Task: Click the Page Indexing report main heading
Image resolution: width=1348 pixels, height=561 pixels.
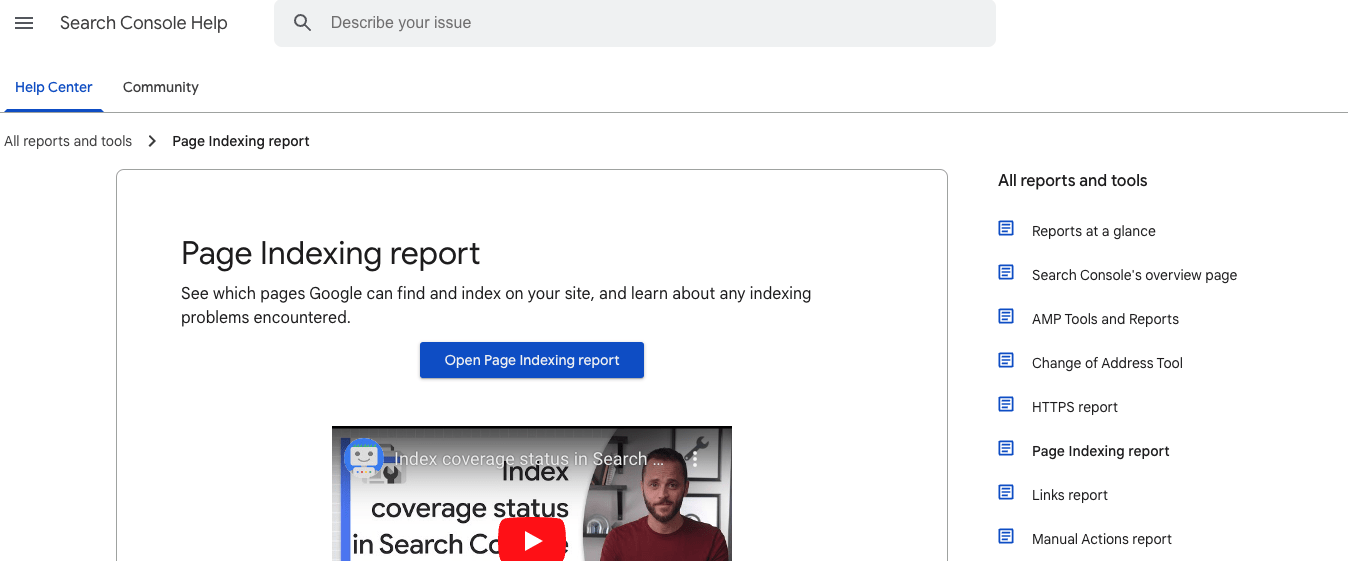Action: click(x=331, y=254)
